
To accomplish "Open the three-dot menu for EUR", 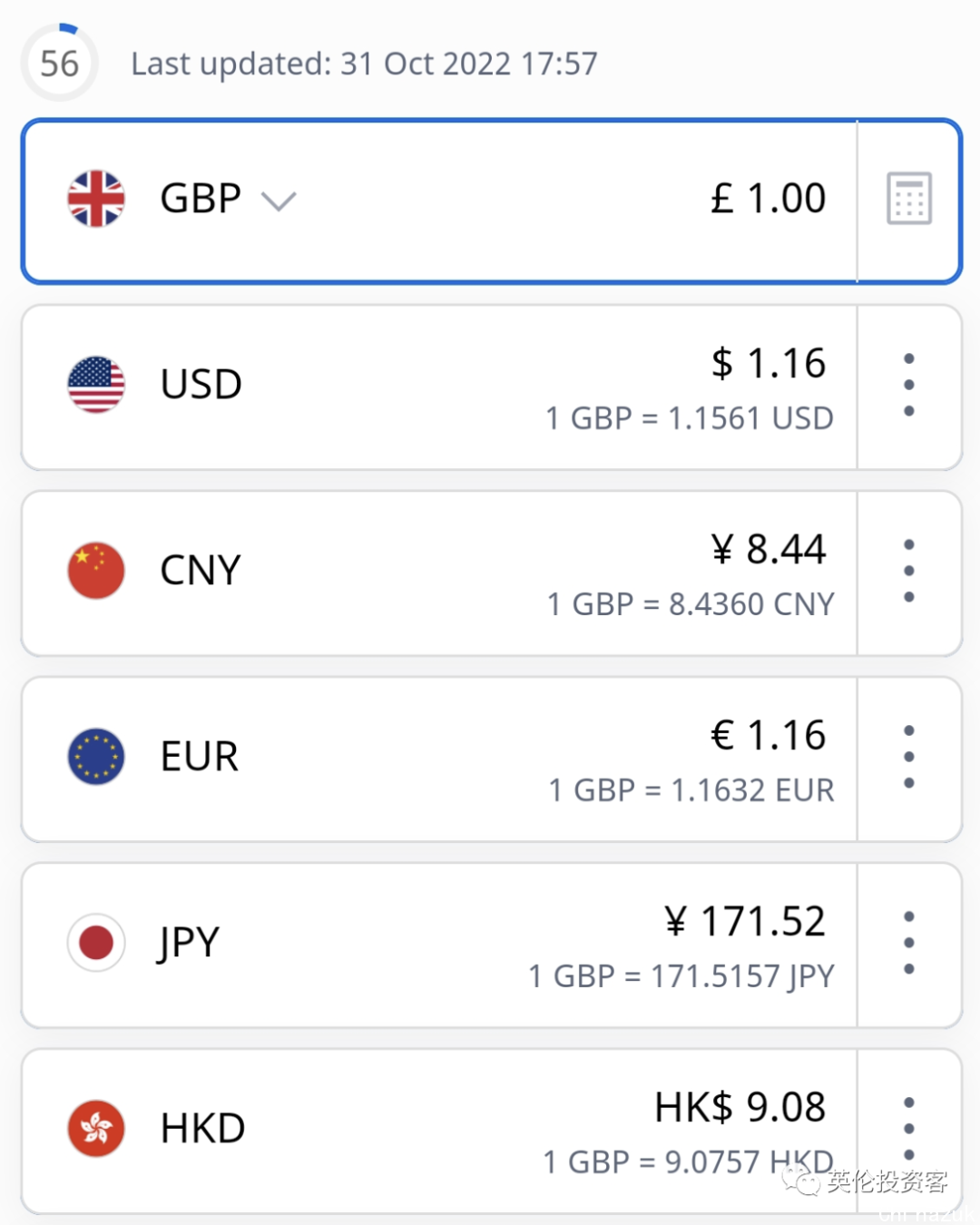I will click(x=908, y=758).
